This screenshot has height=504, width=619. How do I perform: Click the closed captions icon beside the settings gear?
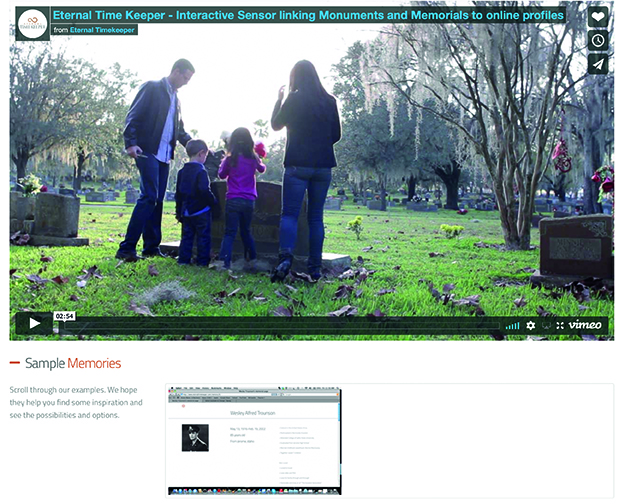pyautogui.click(x=546, y=326)
